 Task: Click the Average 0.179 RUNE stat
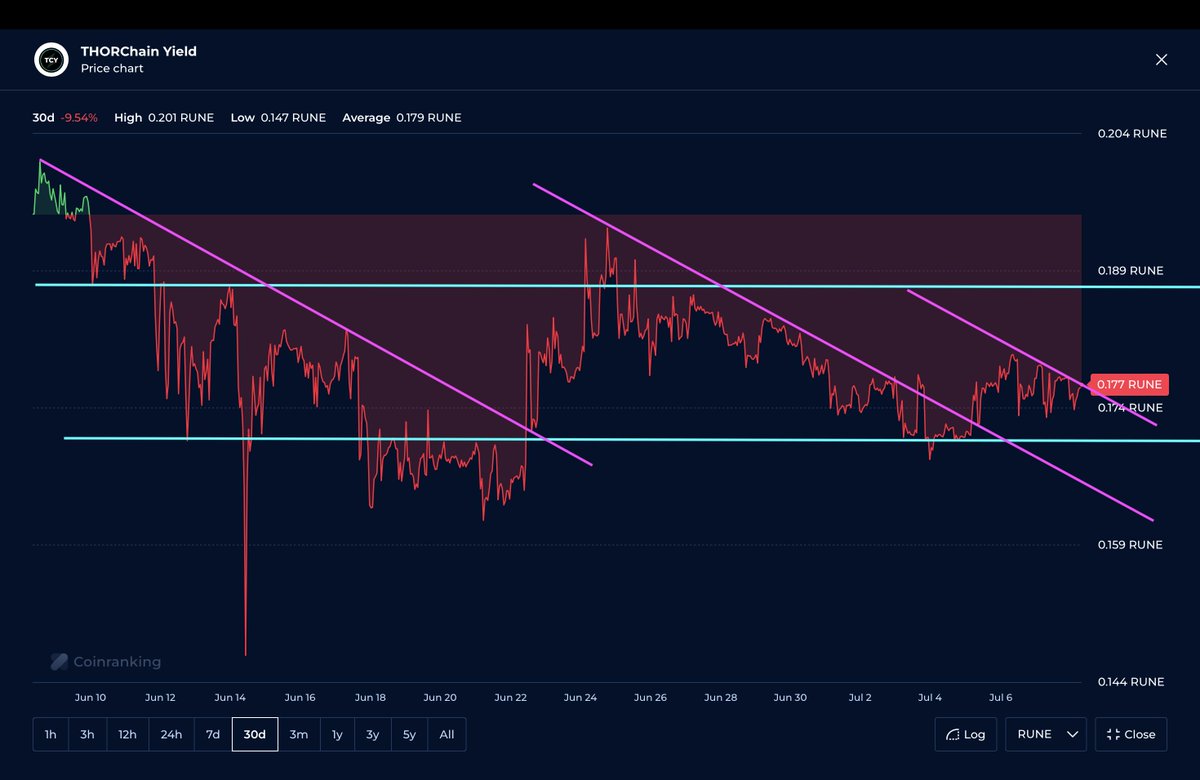tap(402, 117)
